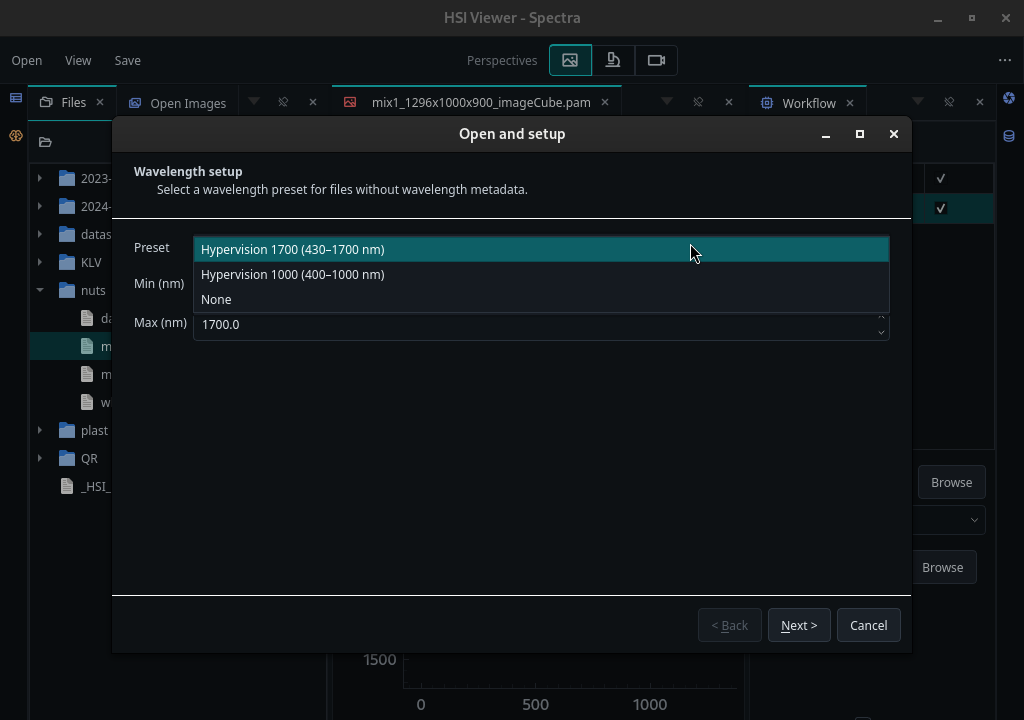Close the Workflow tab

[x=850, y=103]
